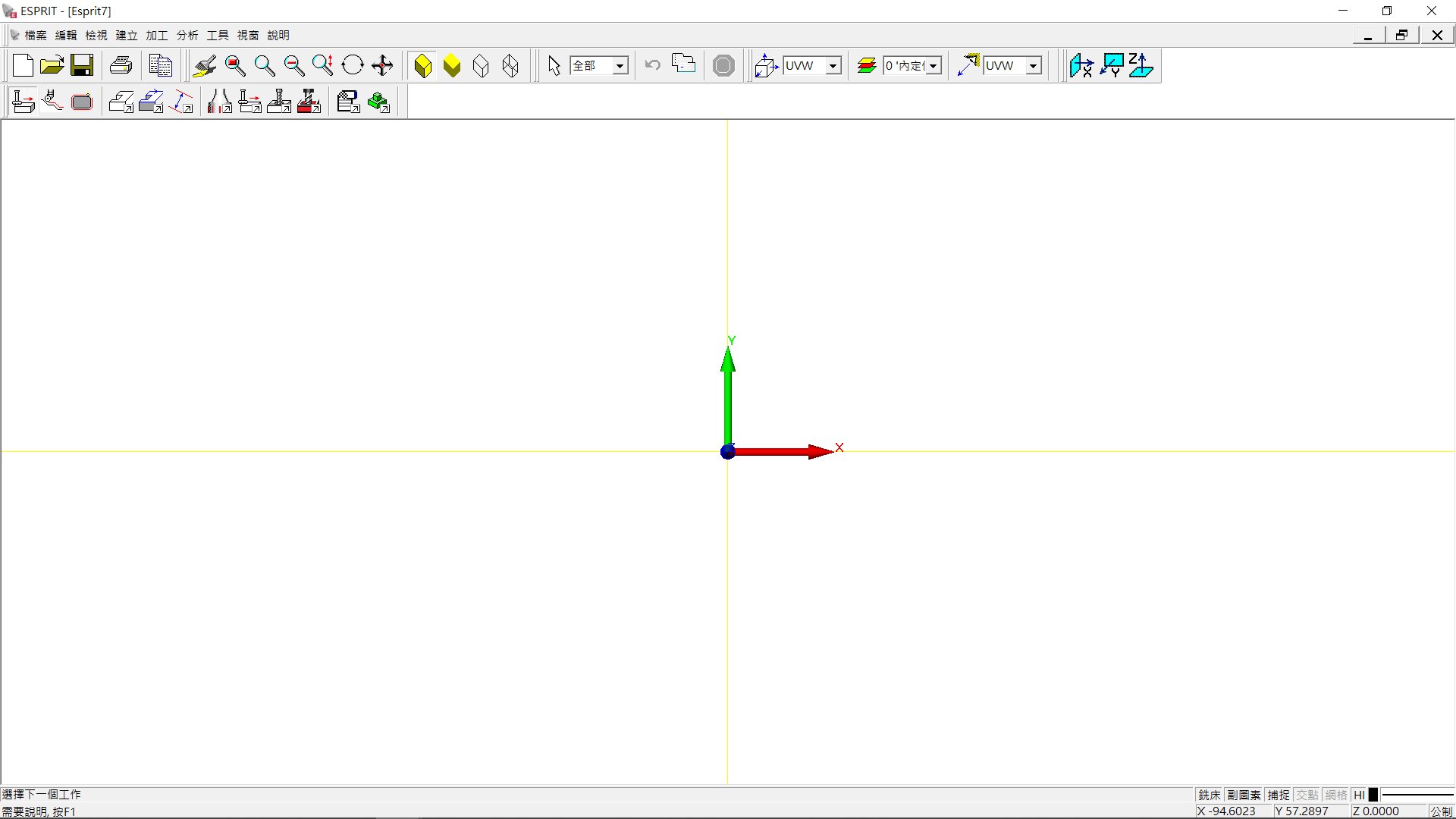Image resolution: width=1456 pixels, height=819 pixels.
Task: Click the Rotate view circular arrows icon
Action: point(353,66)
